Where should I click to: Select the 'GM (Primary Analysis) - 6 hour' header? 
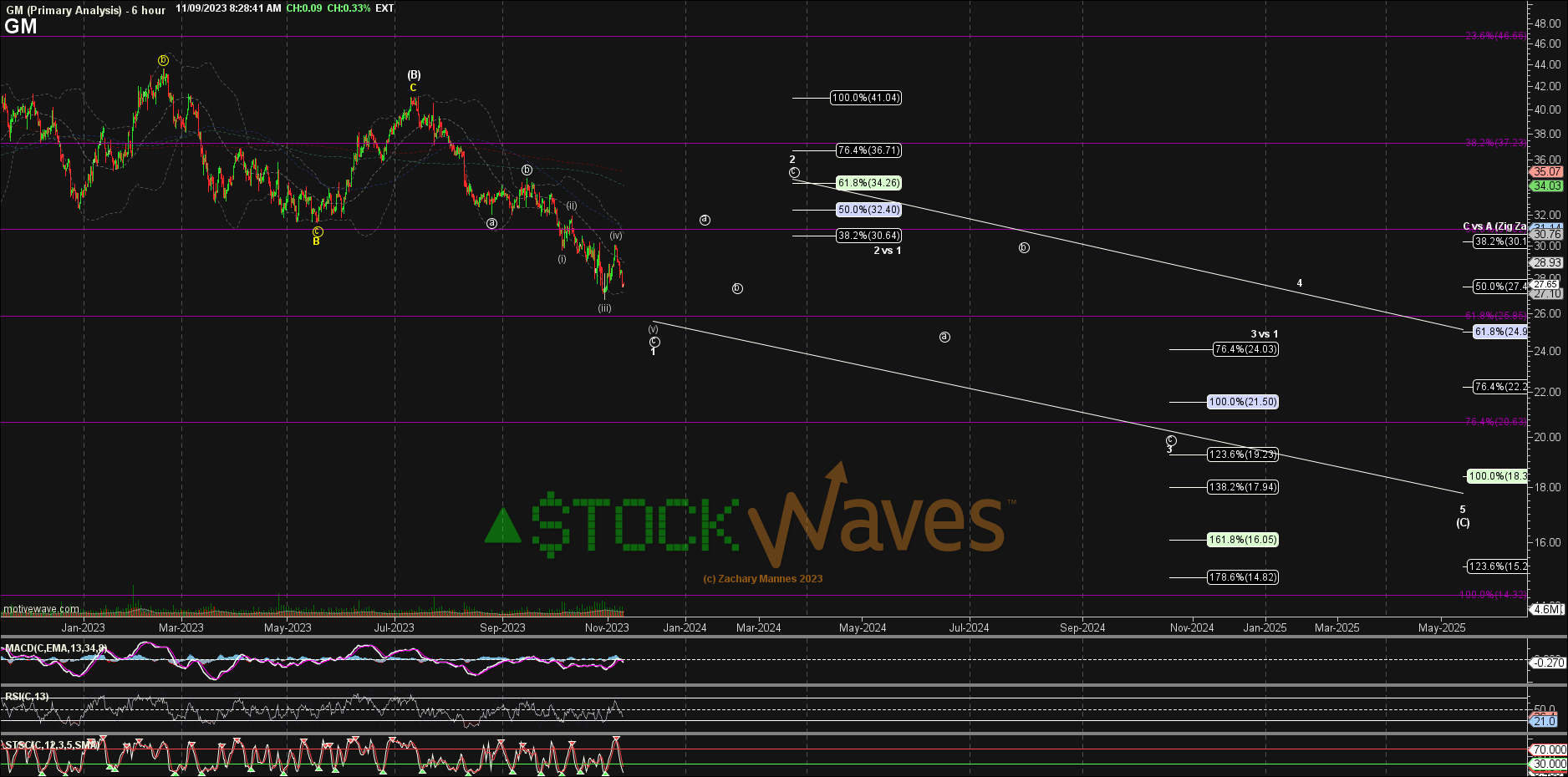pyautogui.click(x=86, y=10)
